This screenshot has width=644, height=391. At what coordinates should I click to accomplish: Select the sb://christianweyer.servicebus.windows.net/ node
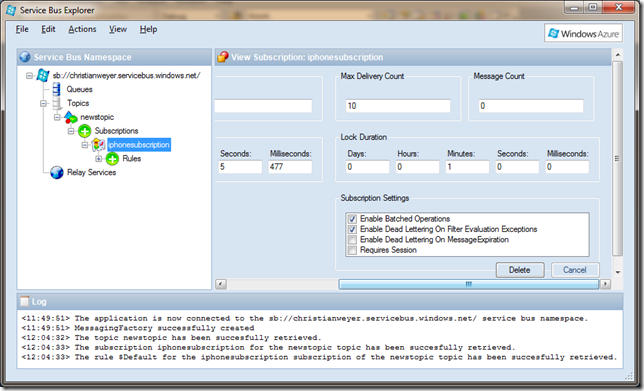tap(126, 75)
